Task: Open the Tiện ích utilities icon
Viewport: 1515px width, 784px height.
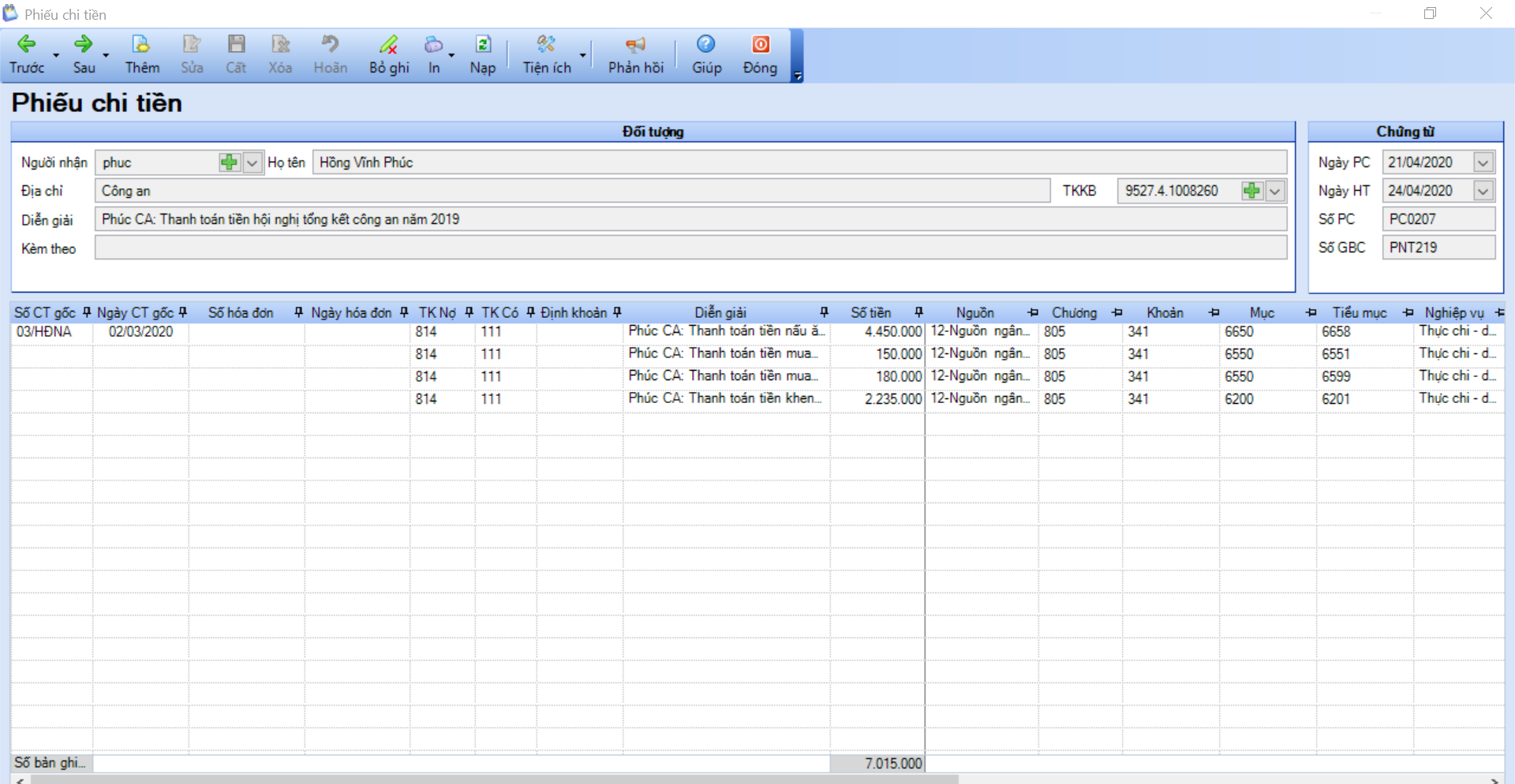Action: coord(546,45)
